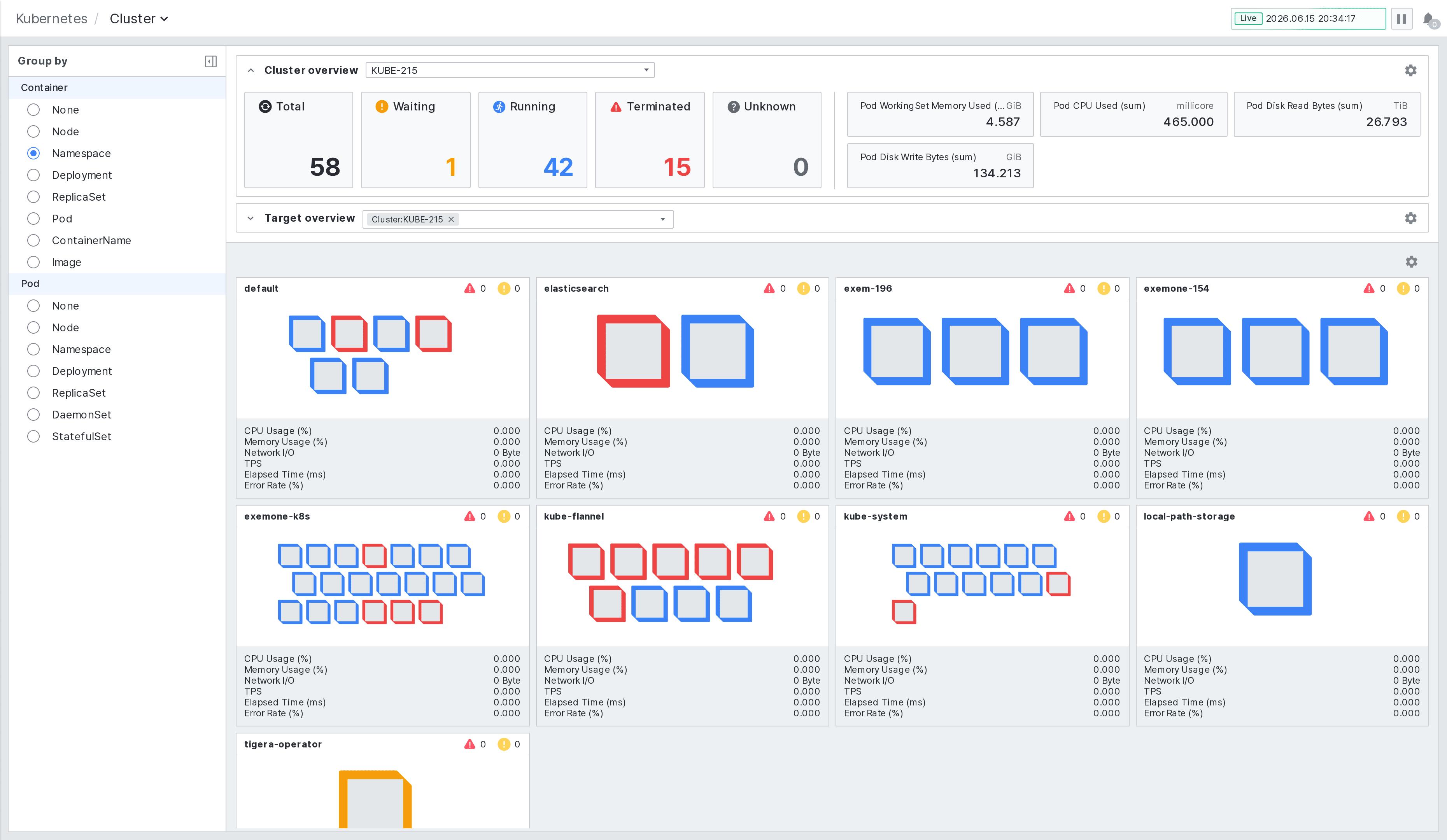Select Container group Deployment radio
Image resolution: width=1447 pixels, height=840 pixels.
pos(33,175)
